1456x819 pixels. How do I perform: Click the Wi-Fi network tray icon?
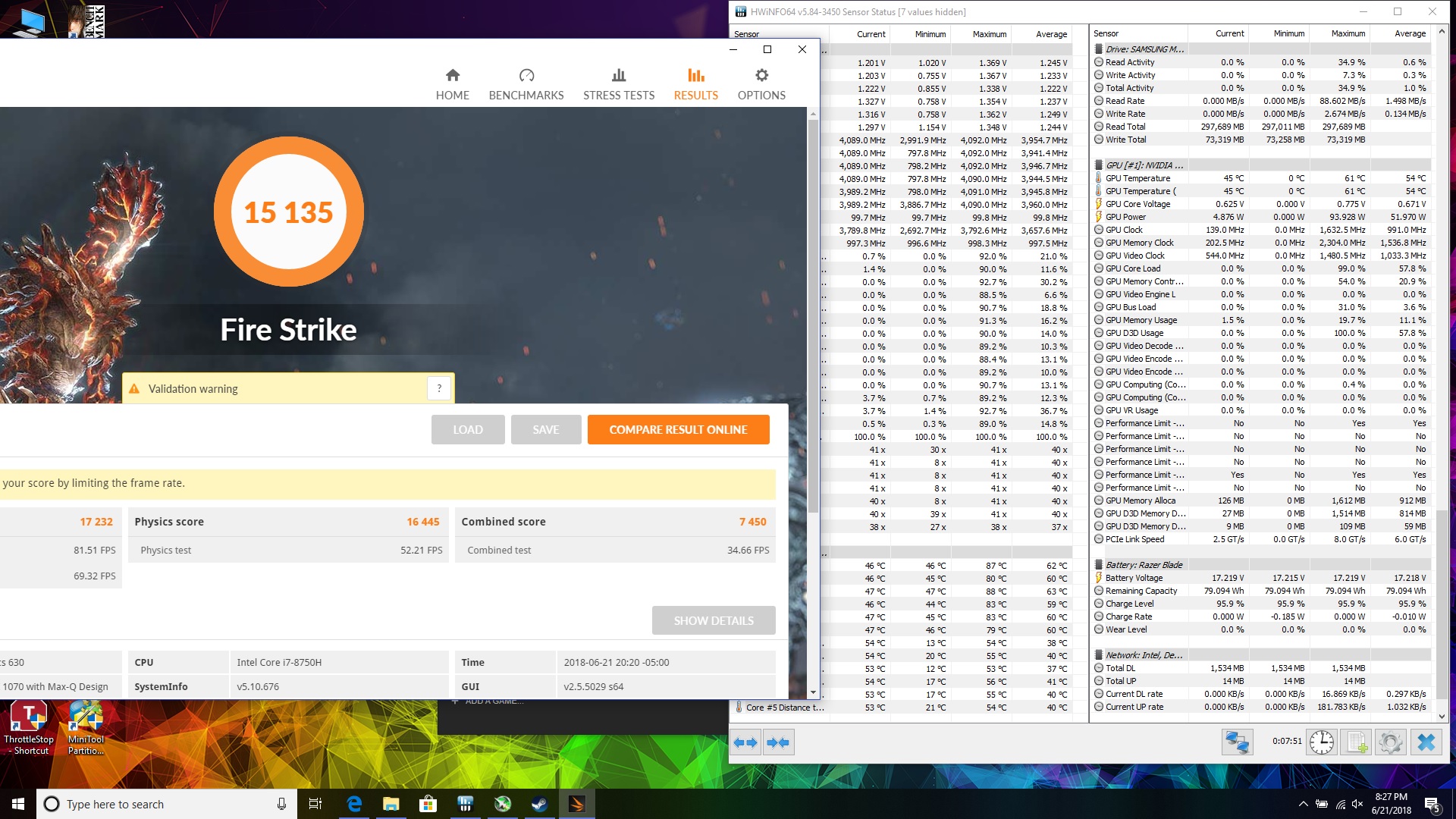(x=1341, y=804)
